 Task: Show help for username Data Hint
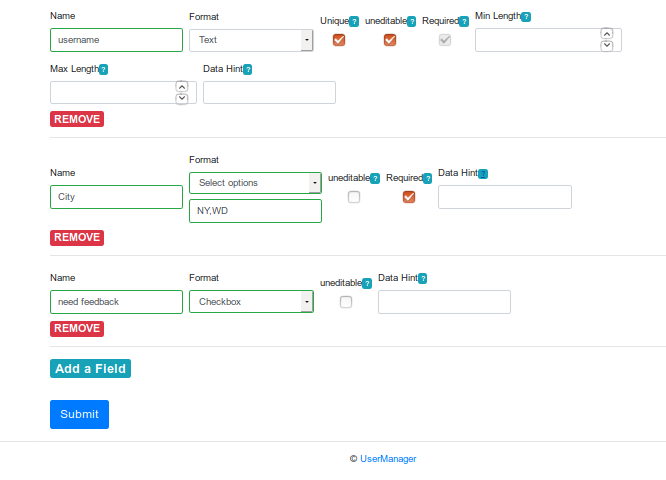pos(248,69)
